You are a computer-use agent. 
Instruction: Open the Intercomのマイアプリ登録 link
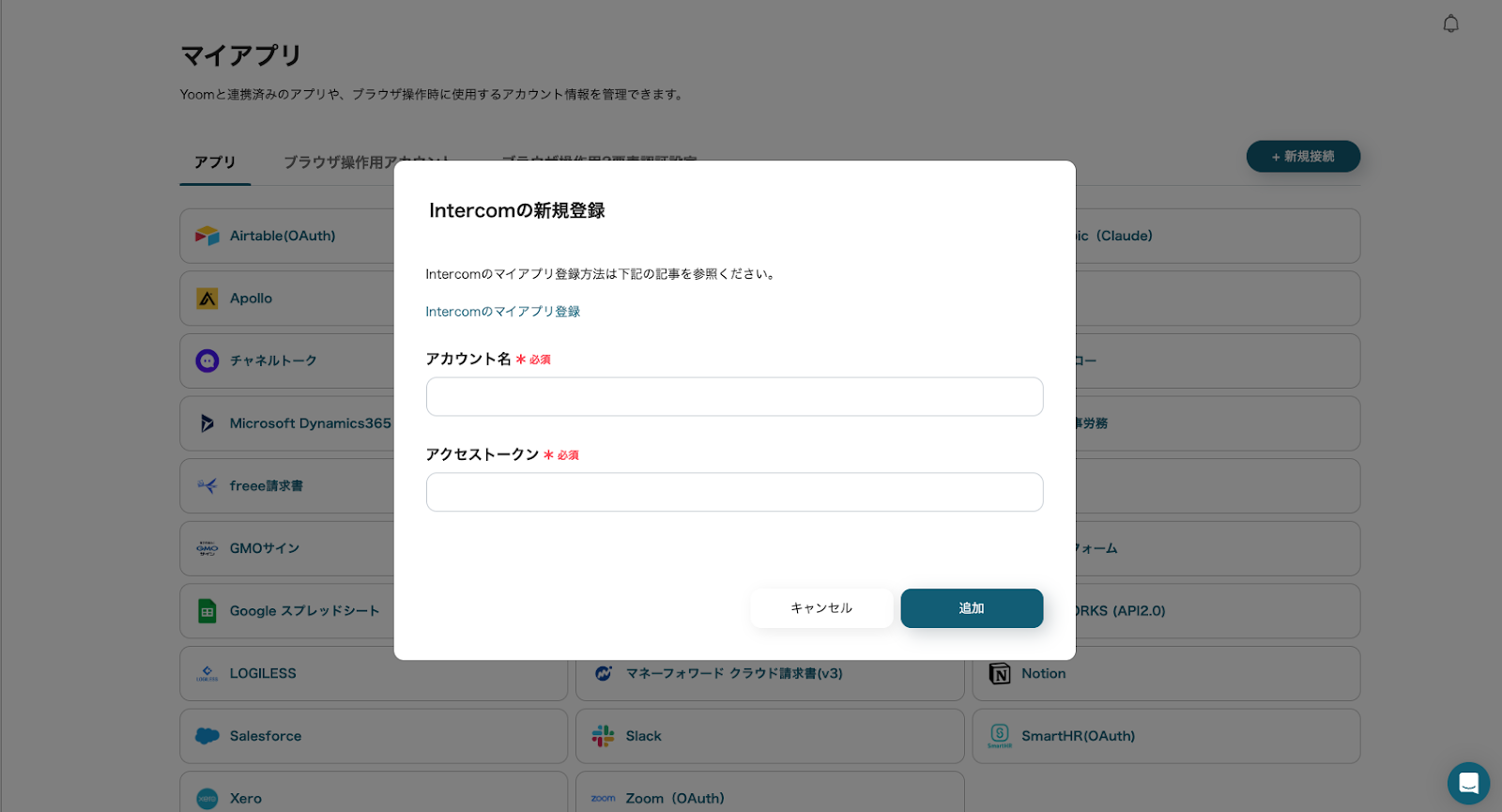[503, 312]
